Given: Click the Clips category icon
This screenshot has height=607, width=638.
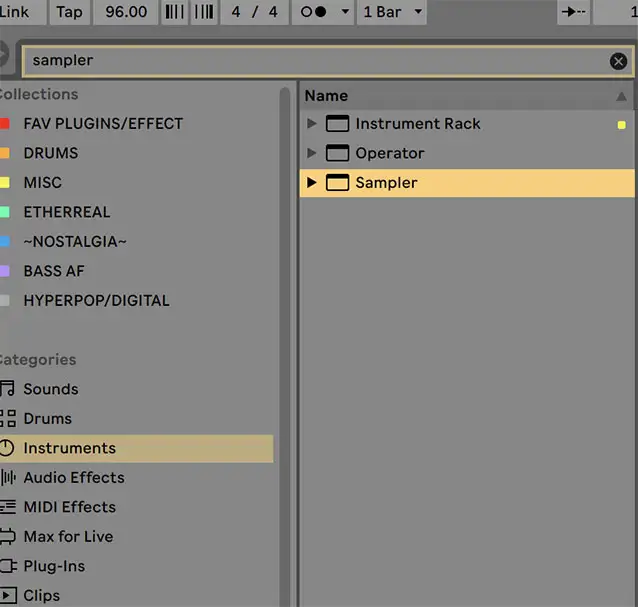Looking at the screenshot, I should click(x=7, y=595).
